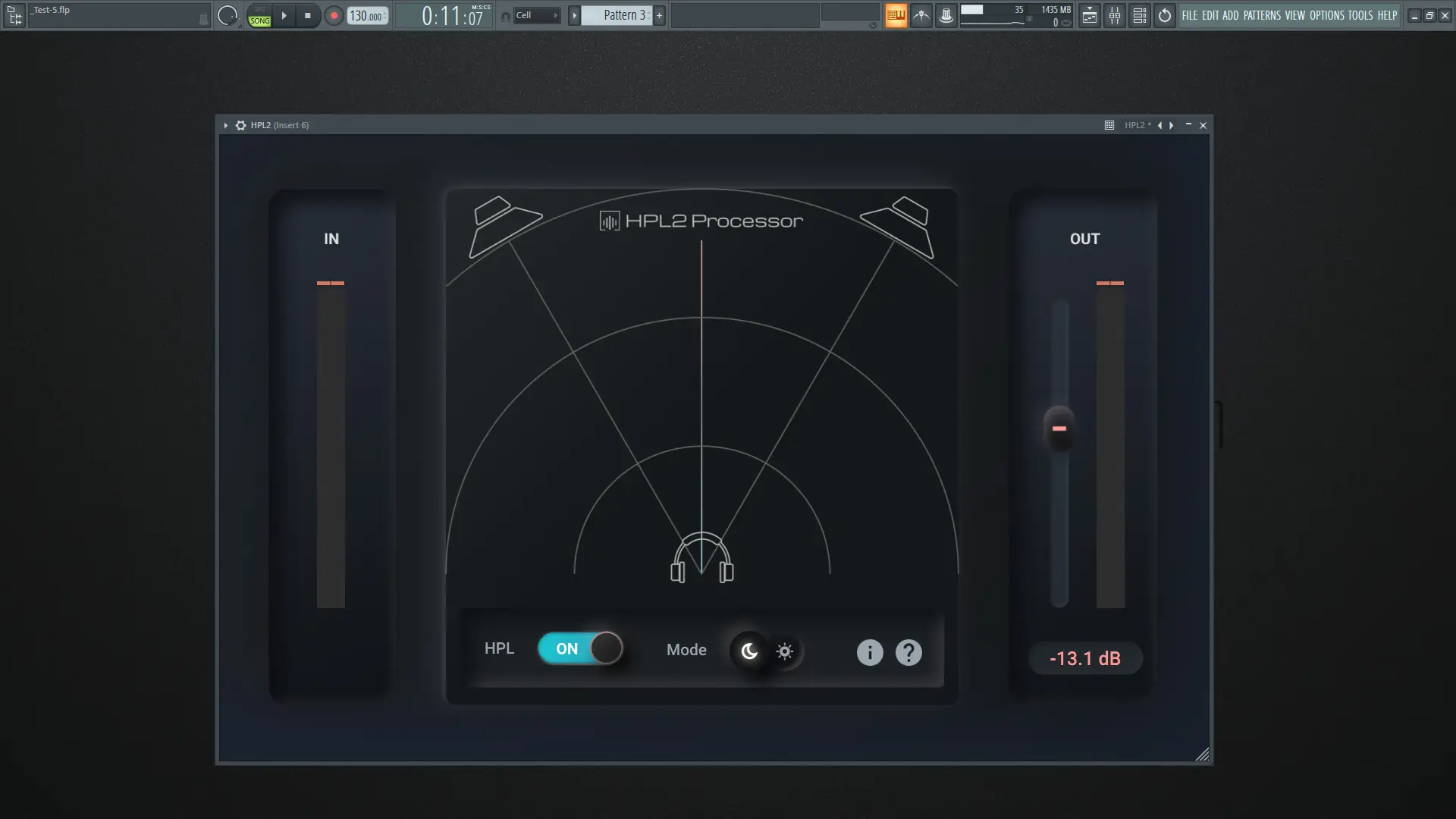The height and width of the screenshot is (819, 1456).
Task: Open the Cell snap dropdown
Action: 536,15
